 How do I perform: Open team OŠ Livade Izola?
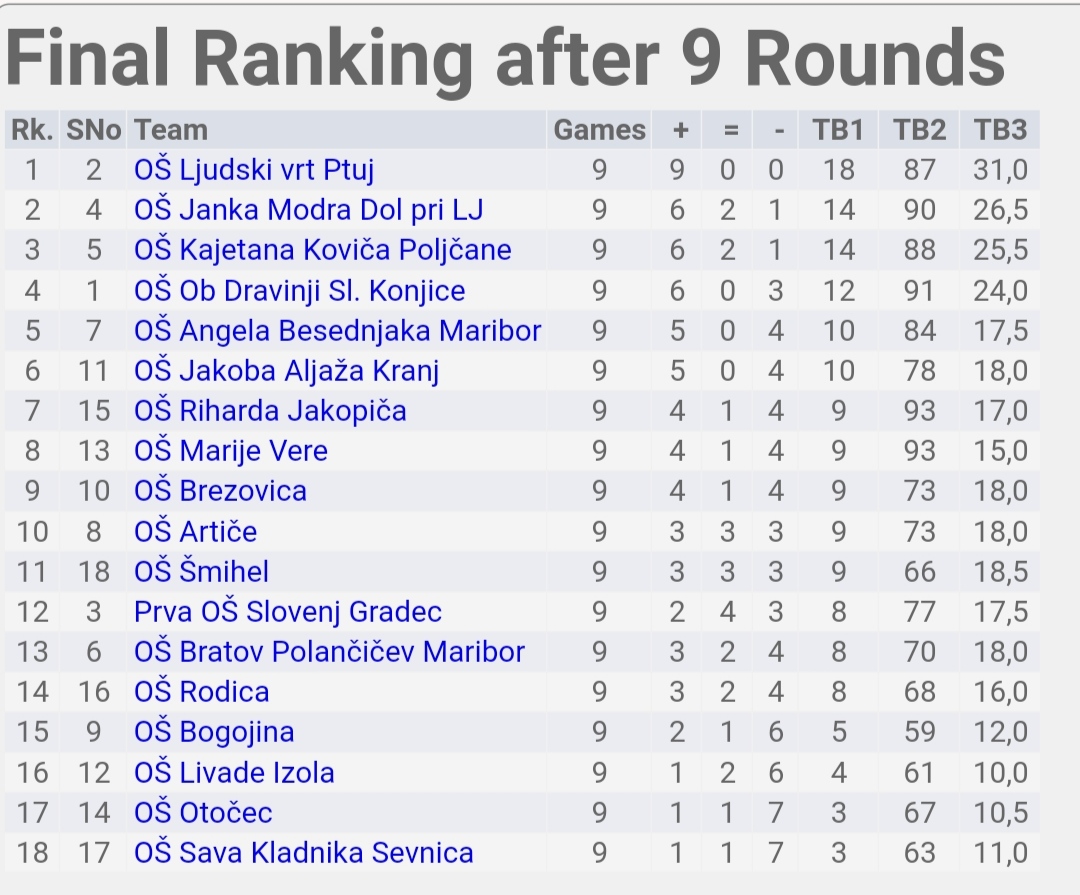234,772
